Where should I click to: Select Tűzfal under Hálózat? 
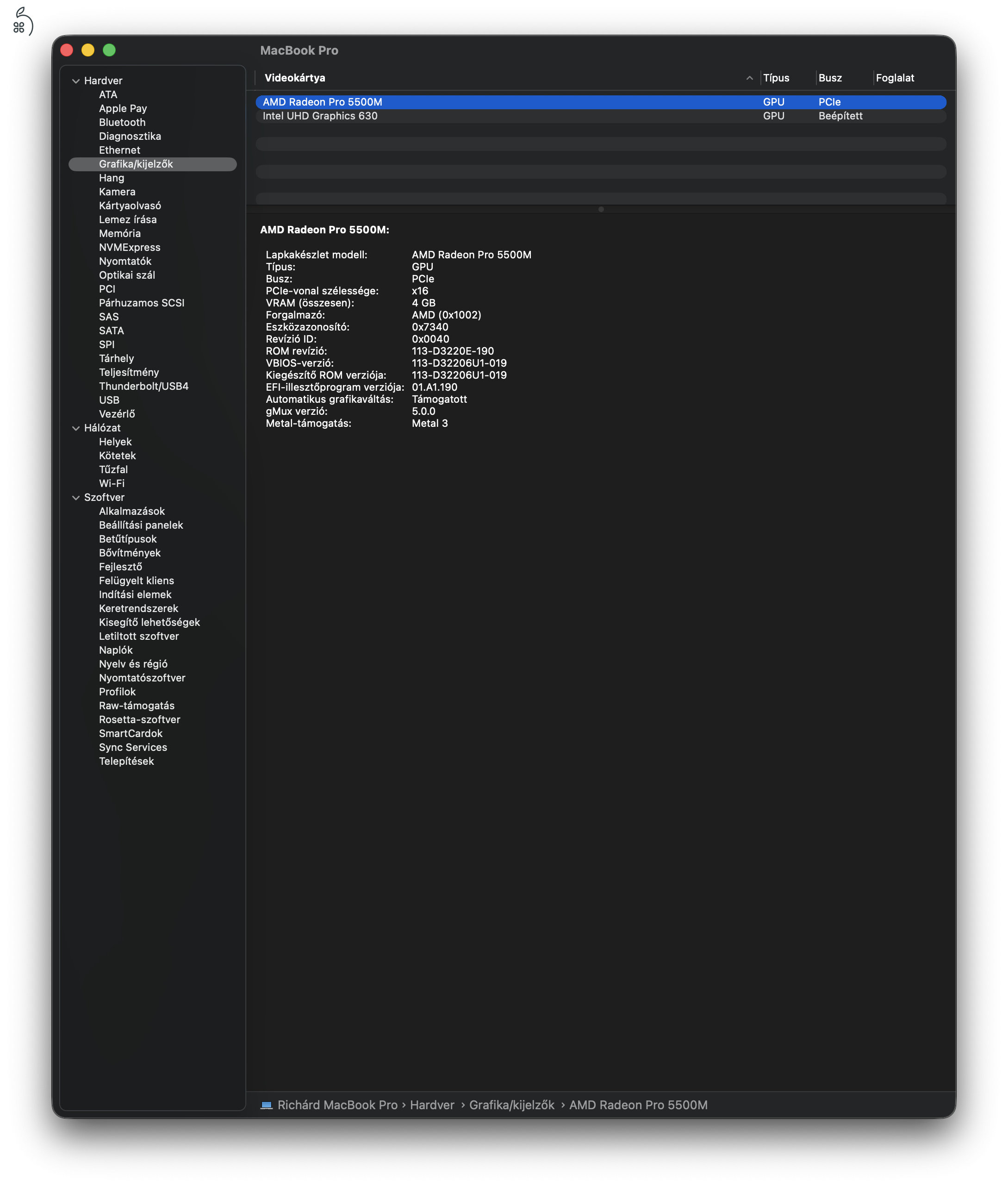[x=113, y=470]
